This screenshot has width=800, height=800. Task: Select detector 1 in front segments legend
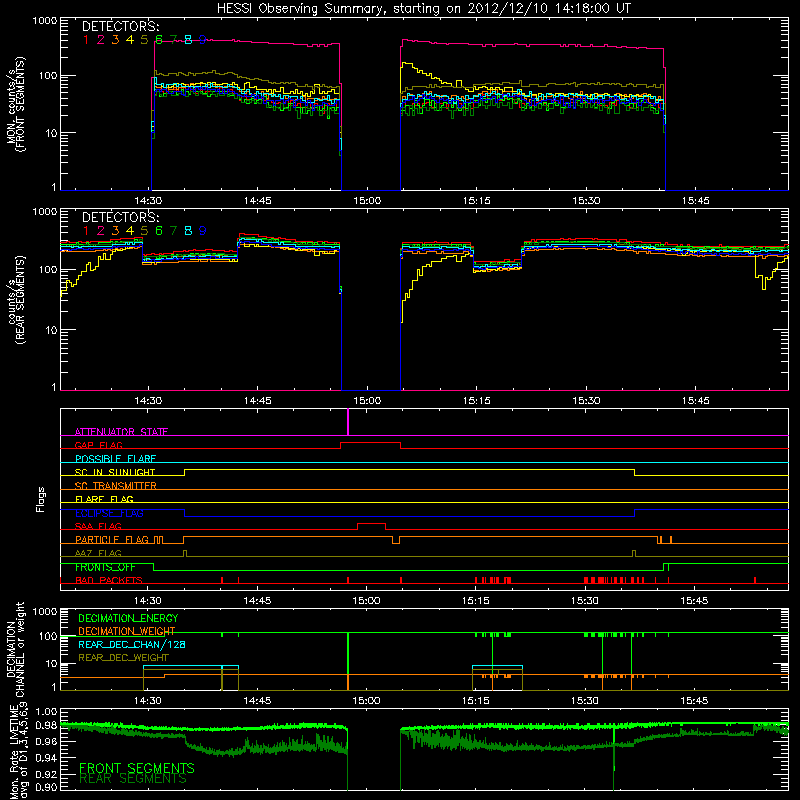(86, 40)
